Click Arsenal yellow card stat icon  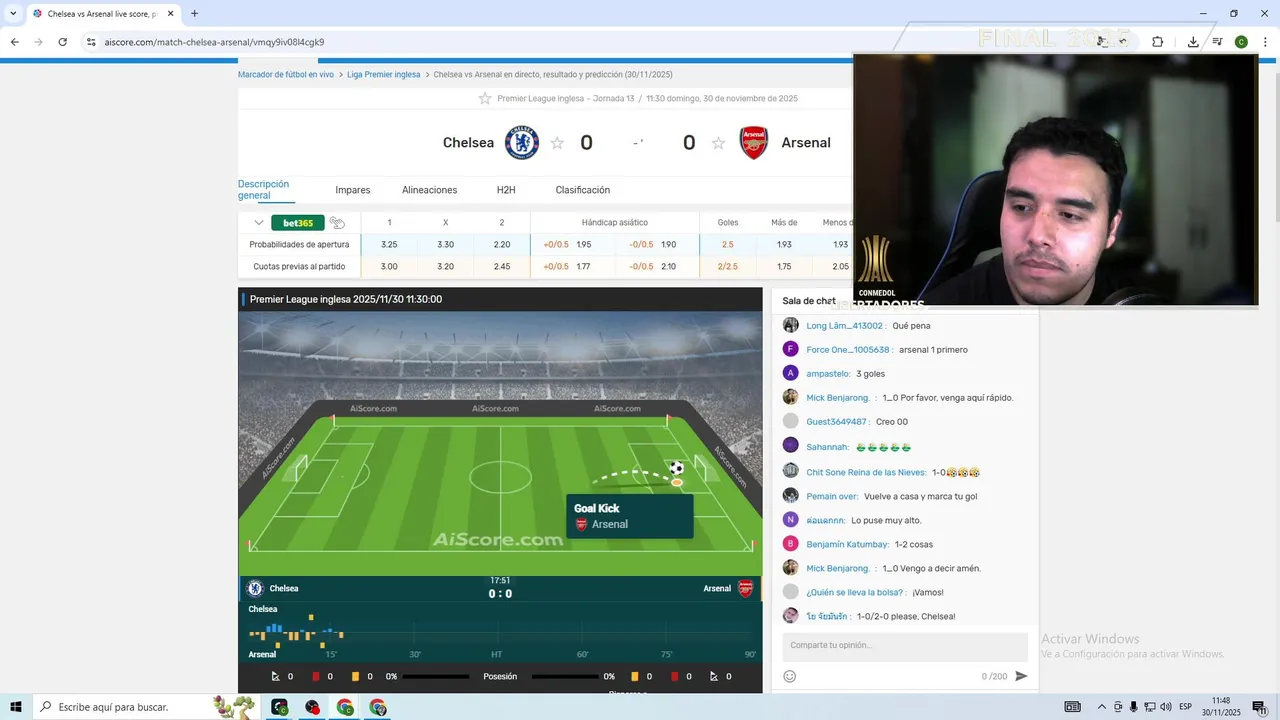pos(635,677)
